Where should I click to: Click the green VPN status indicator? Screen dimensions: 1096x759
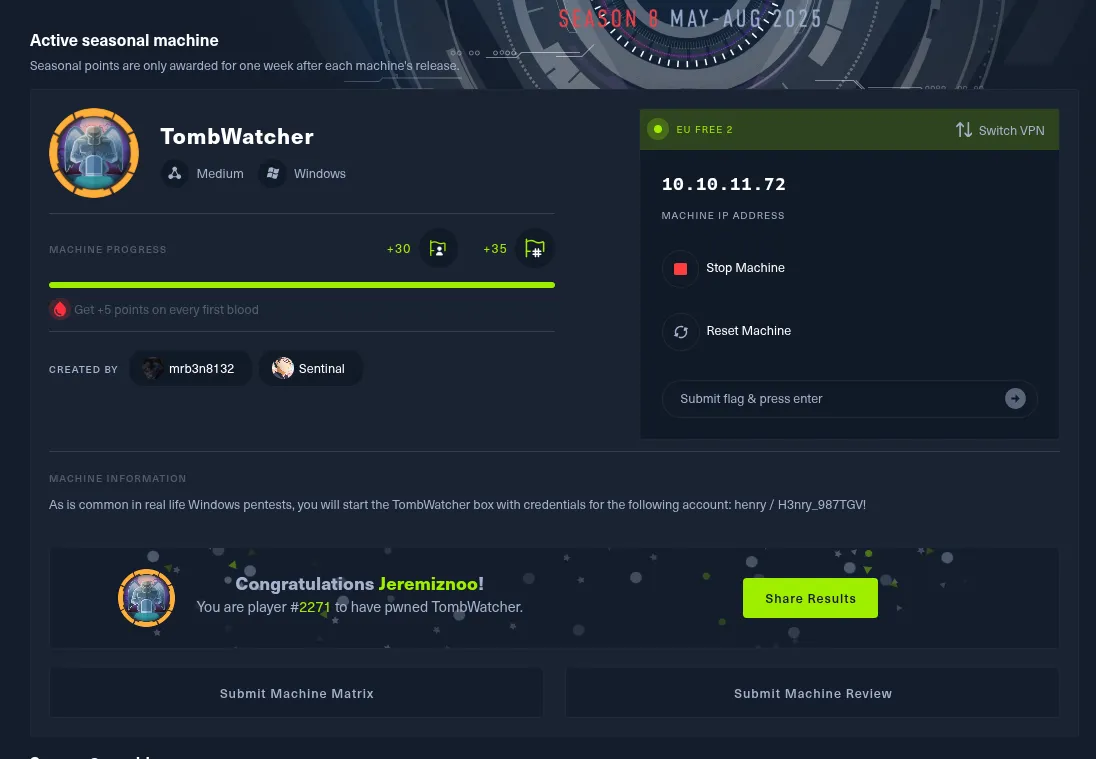658,129
